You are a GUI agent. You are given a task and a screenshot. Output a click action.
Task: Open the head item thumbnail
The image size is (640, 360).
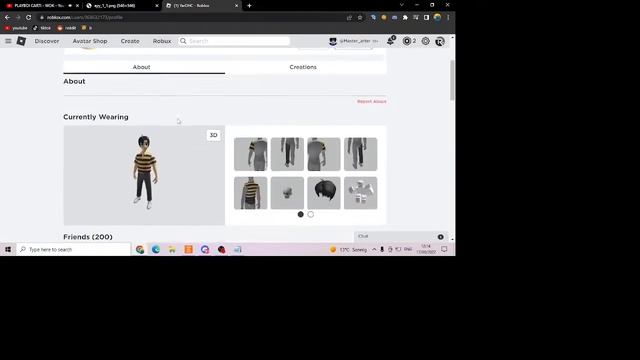tap(287, 193)
